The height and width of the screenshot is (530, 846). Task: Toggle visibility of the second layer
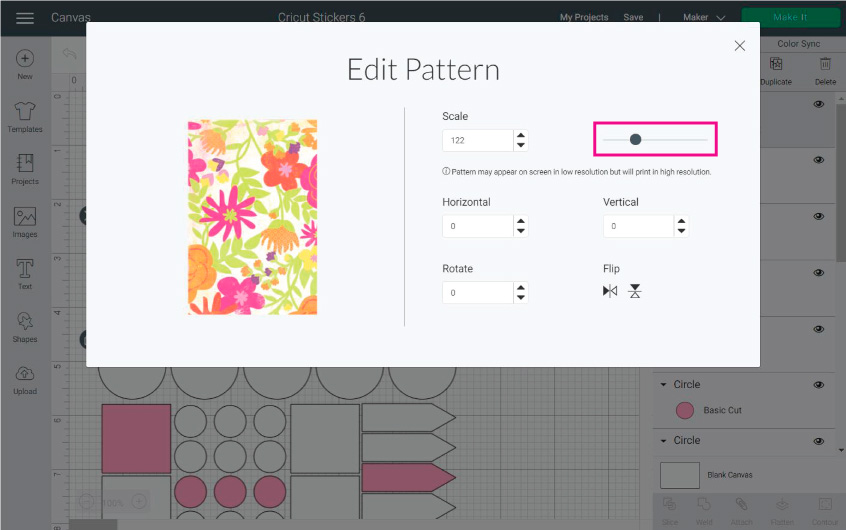(x=818, y=160)
